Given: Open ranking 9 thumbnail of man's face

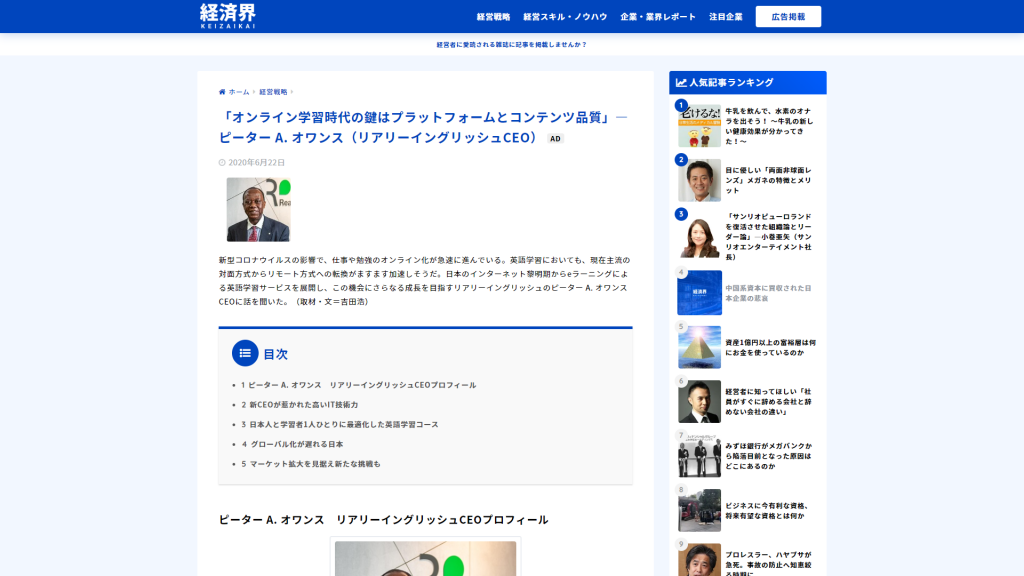Looking at the screenshot, I should coord(699,560).
